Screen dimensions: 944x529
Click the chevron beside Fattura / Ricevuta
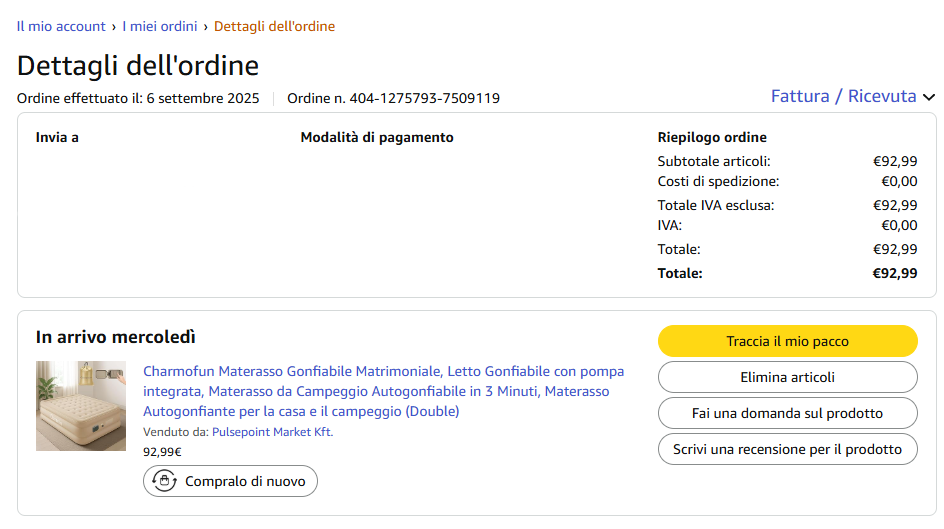point(929,98)
